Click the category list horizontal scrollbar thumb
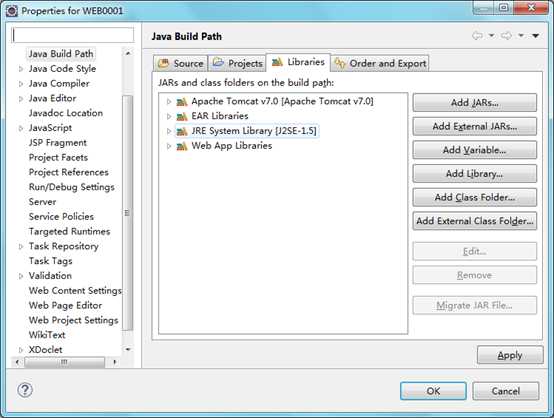554x418 pixels. (x=65, y=362)
